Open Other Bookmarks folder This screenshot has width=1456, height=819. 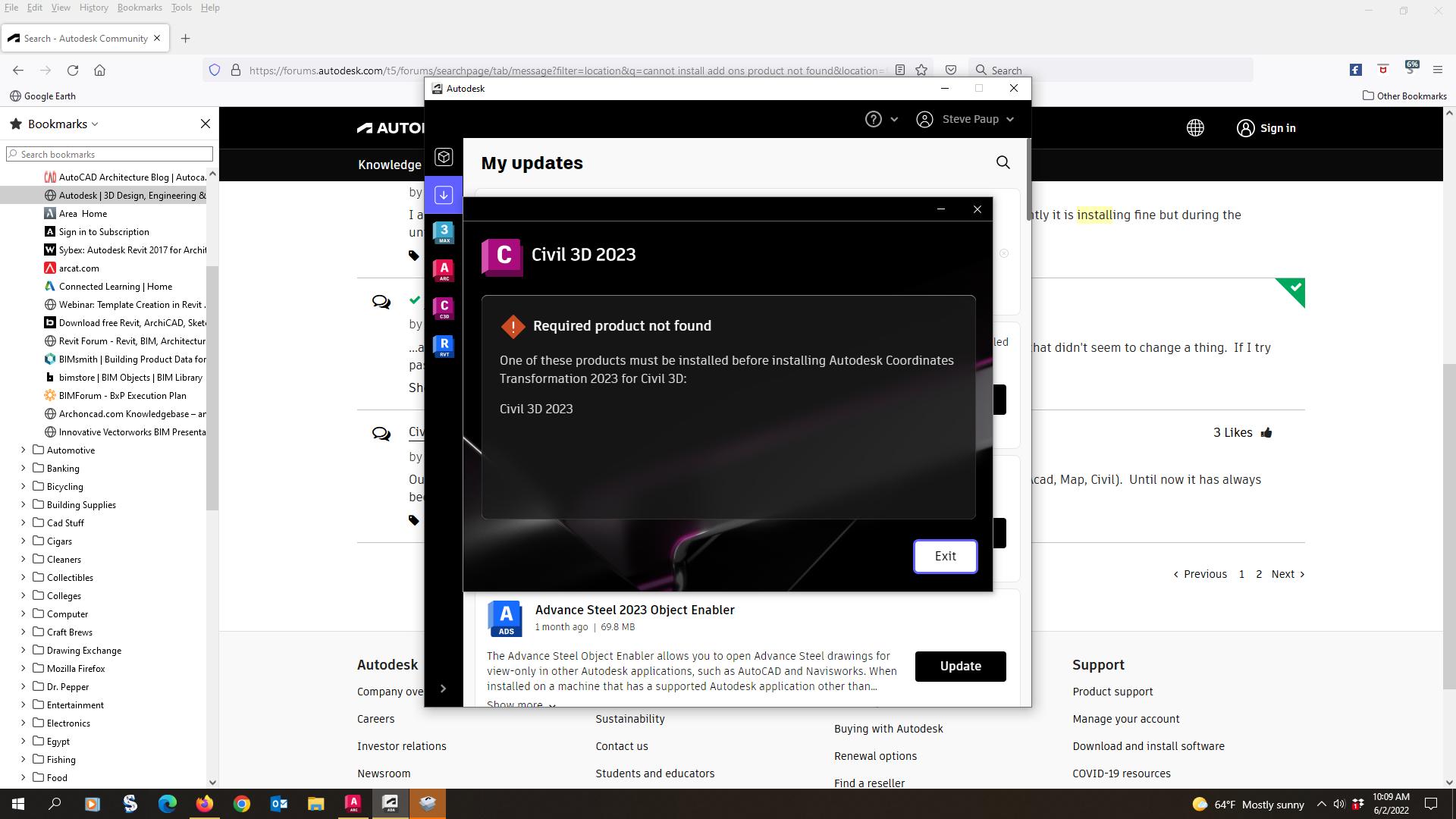tap(1404, 96)
